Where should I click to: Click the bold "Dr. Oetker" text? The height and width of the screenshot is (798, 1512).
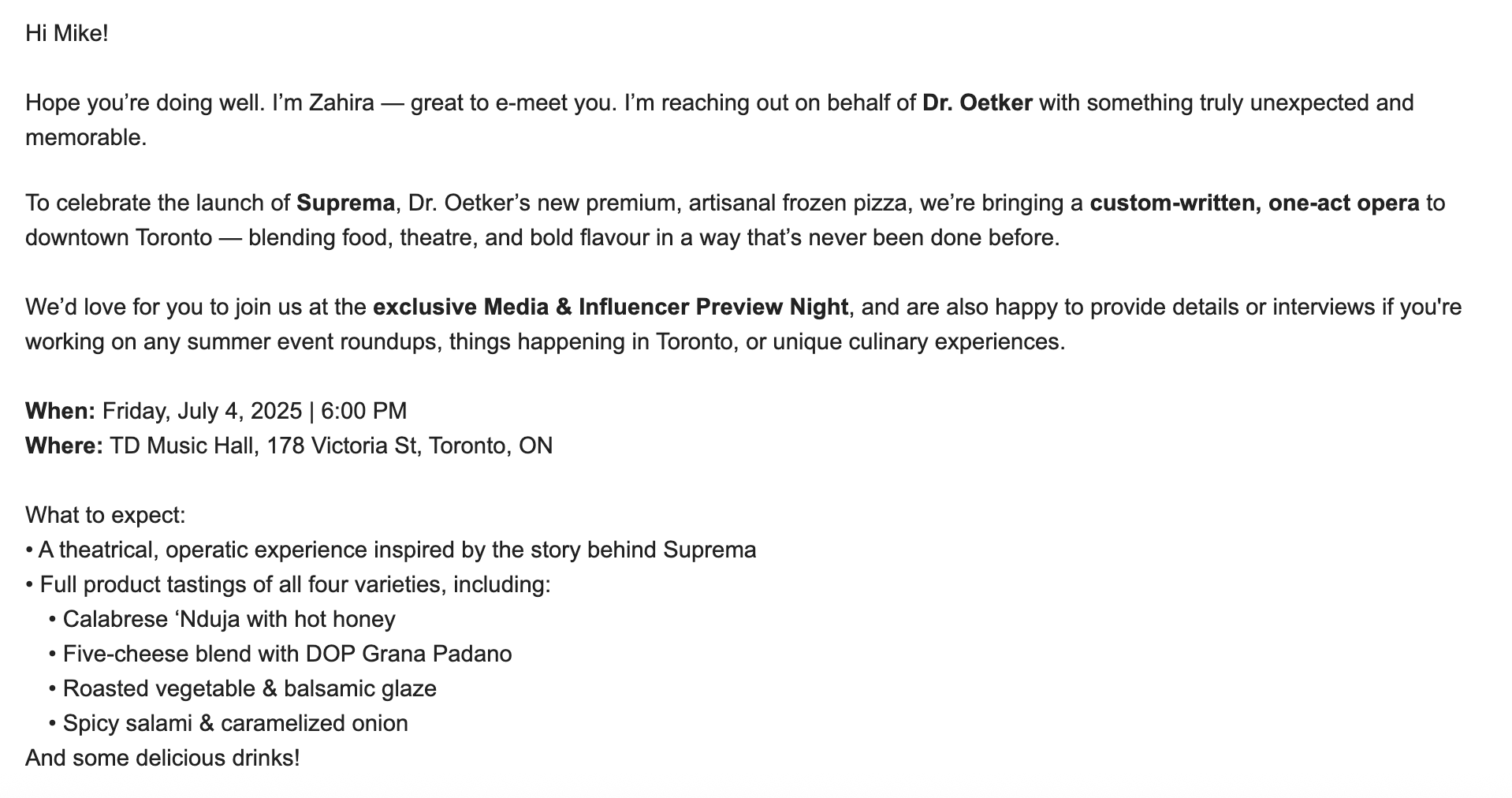(977, 103)
